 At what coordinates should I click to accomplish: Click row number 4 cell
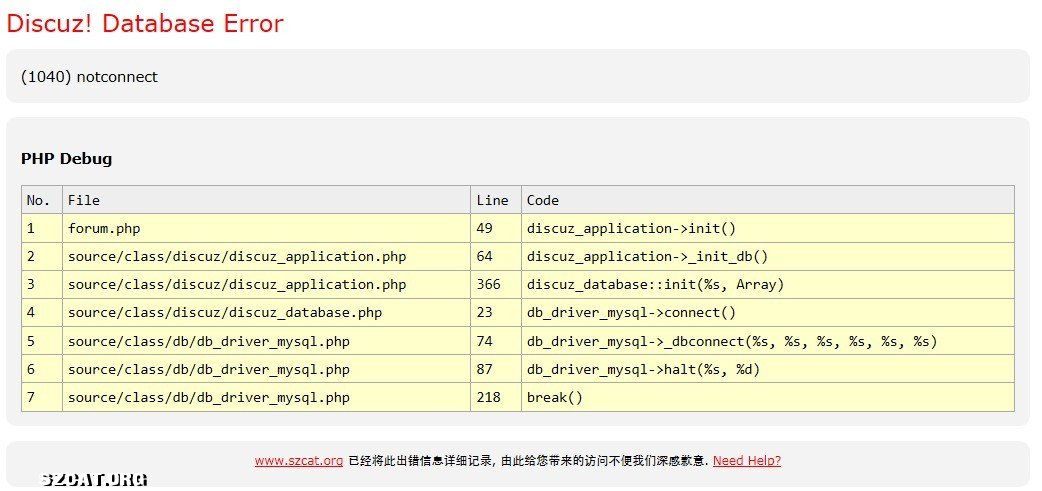pos(42,312)
